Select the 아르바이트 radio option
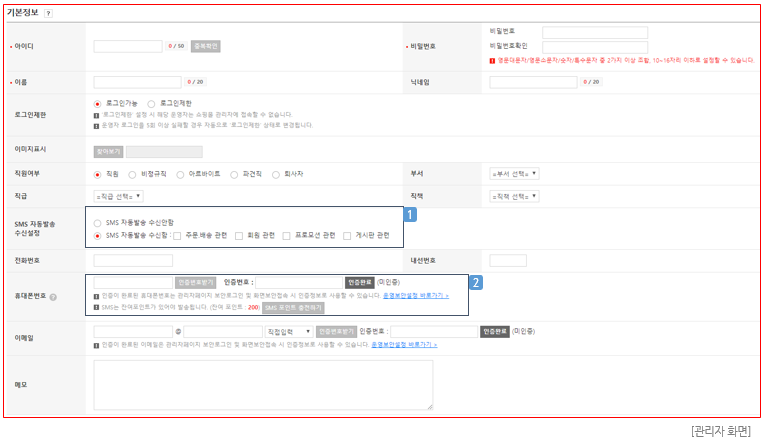 [180, 175]
